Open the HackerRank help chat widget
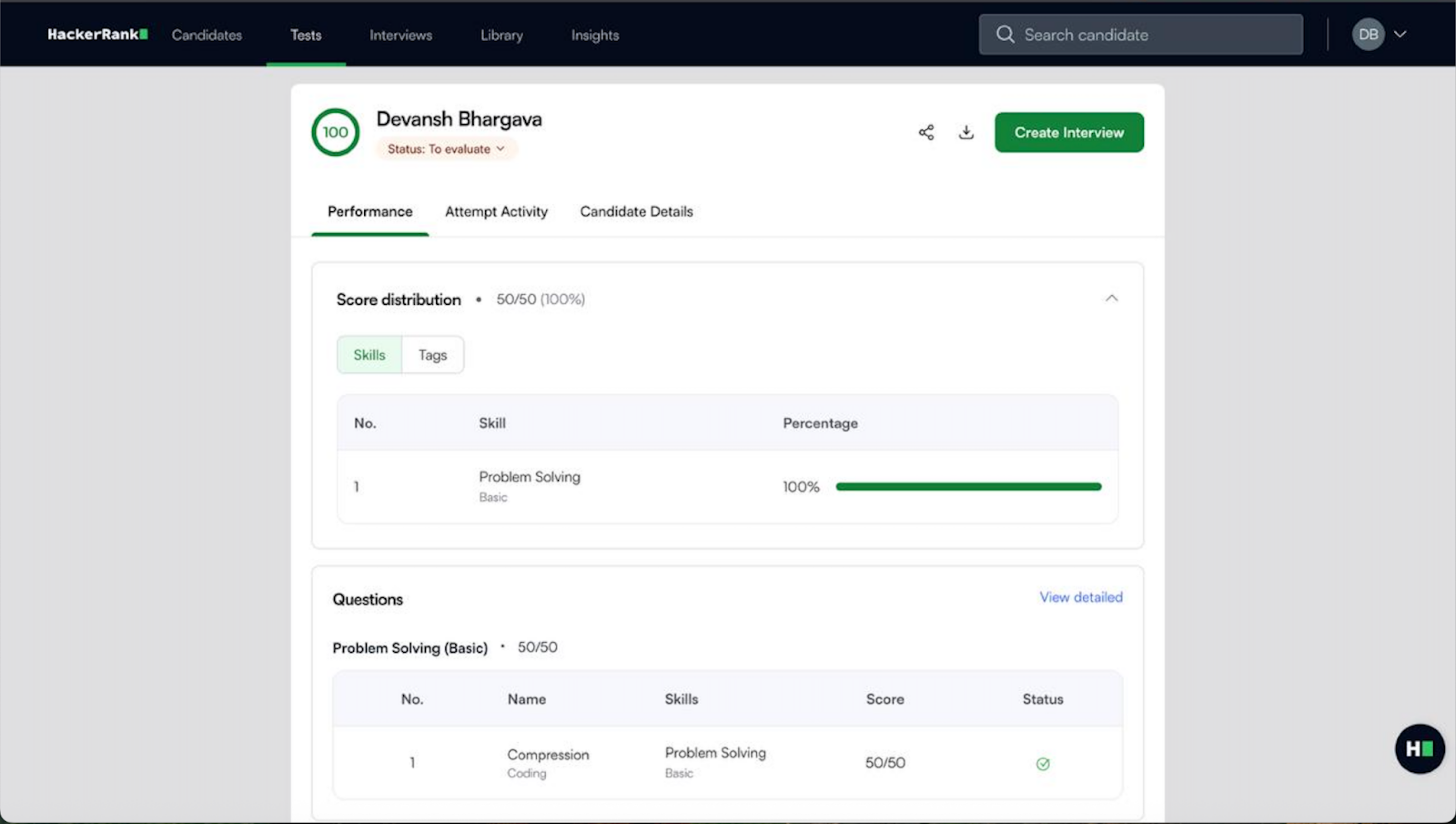Image resolution: width=1456 pixels, height=824 pixels. click(x=1419, y=749)
